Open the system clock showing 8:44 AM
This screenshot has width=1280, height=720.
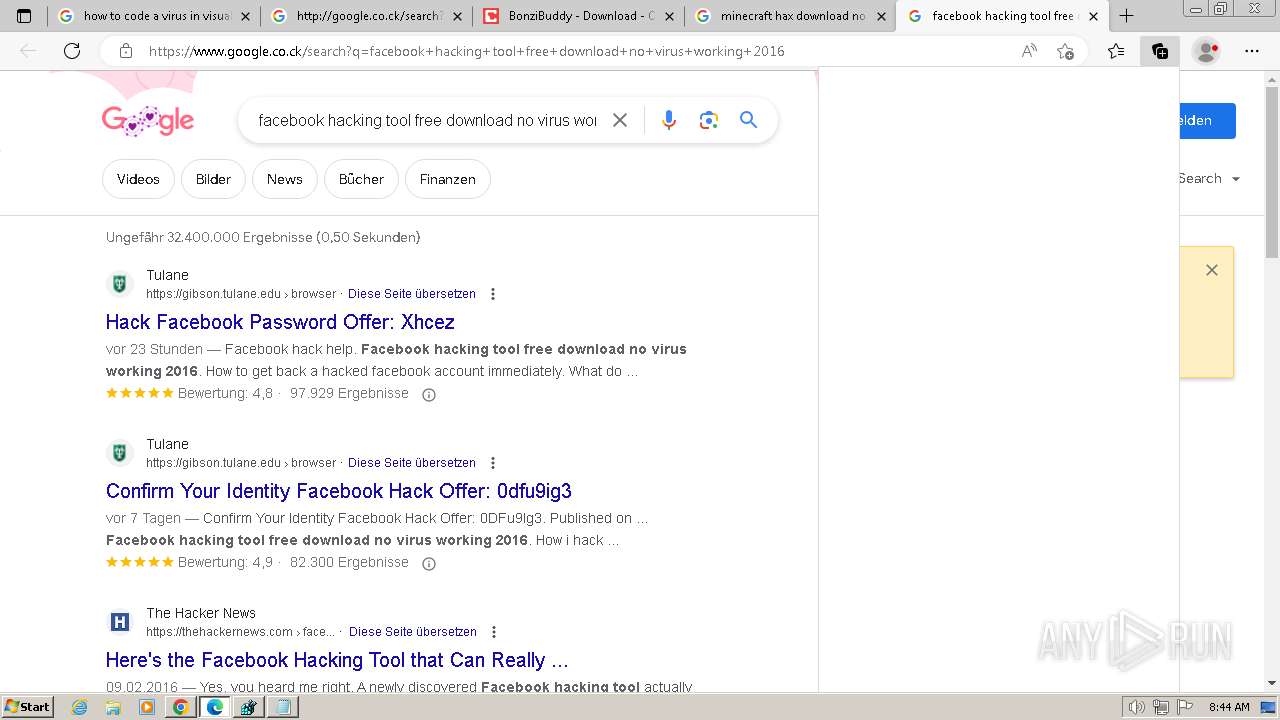[x=1229, y=707]
